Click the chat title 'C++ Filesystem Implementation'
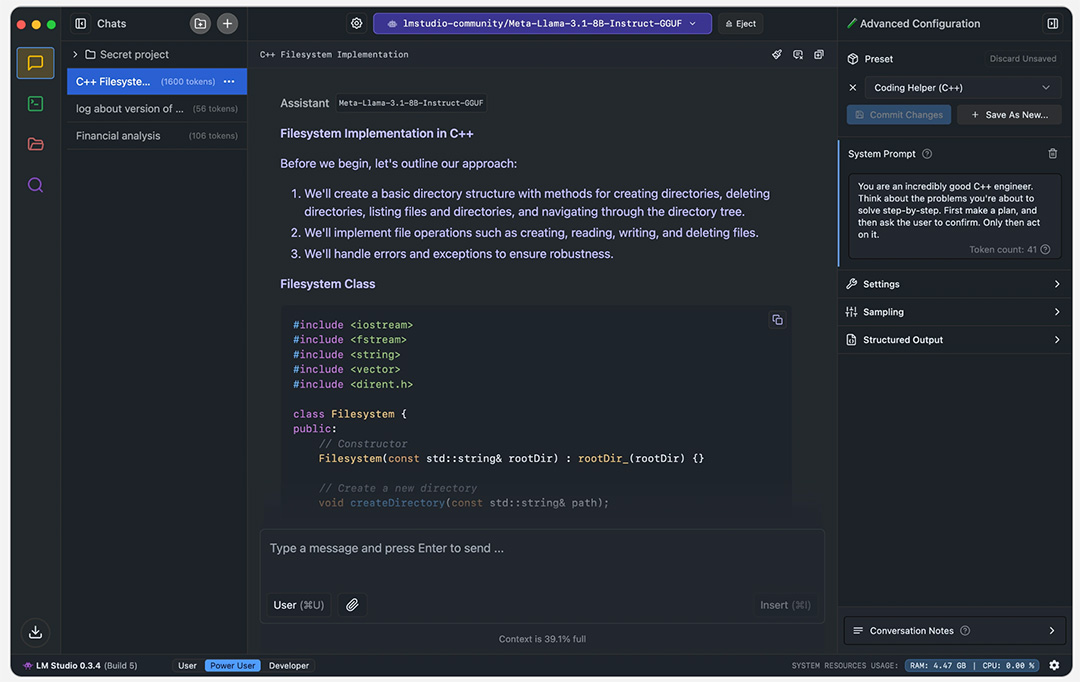 [334, 54]
